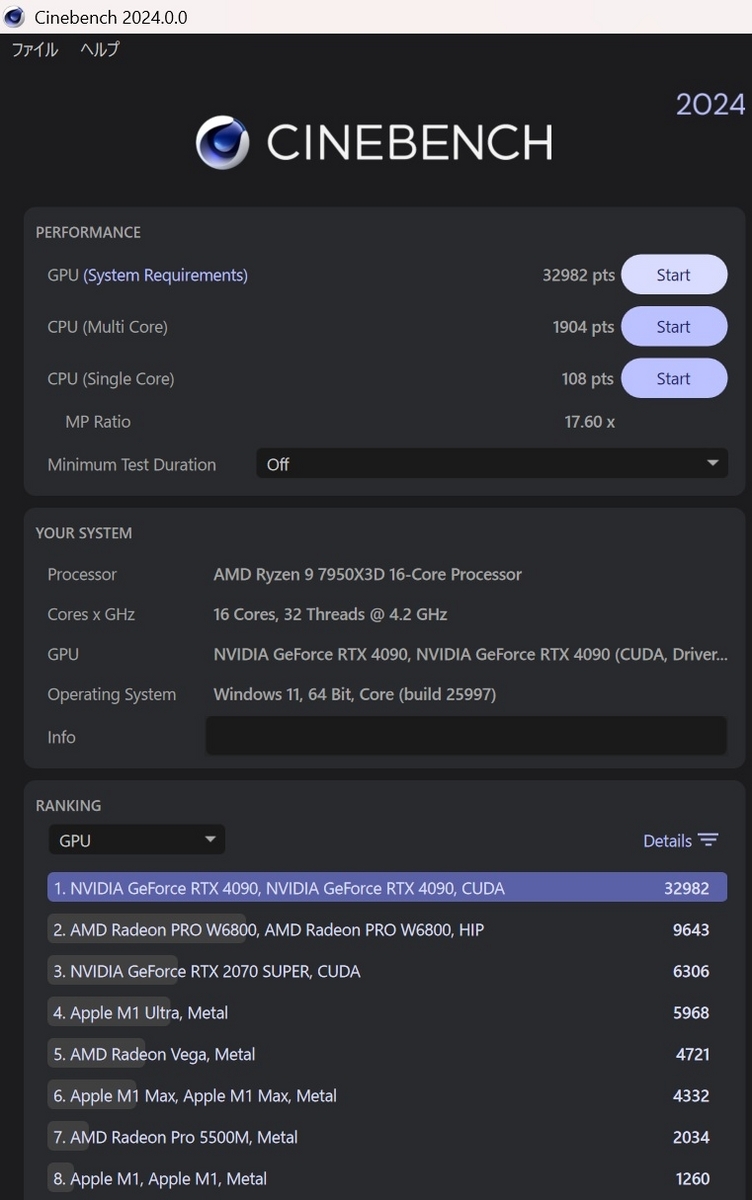Click the 108 pts single core score
The height and width of the screenshot is (1200, 752).
588,379
